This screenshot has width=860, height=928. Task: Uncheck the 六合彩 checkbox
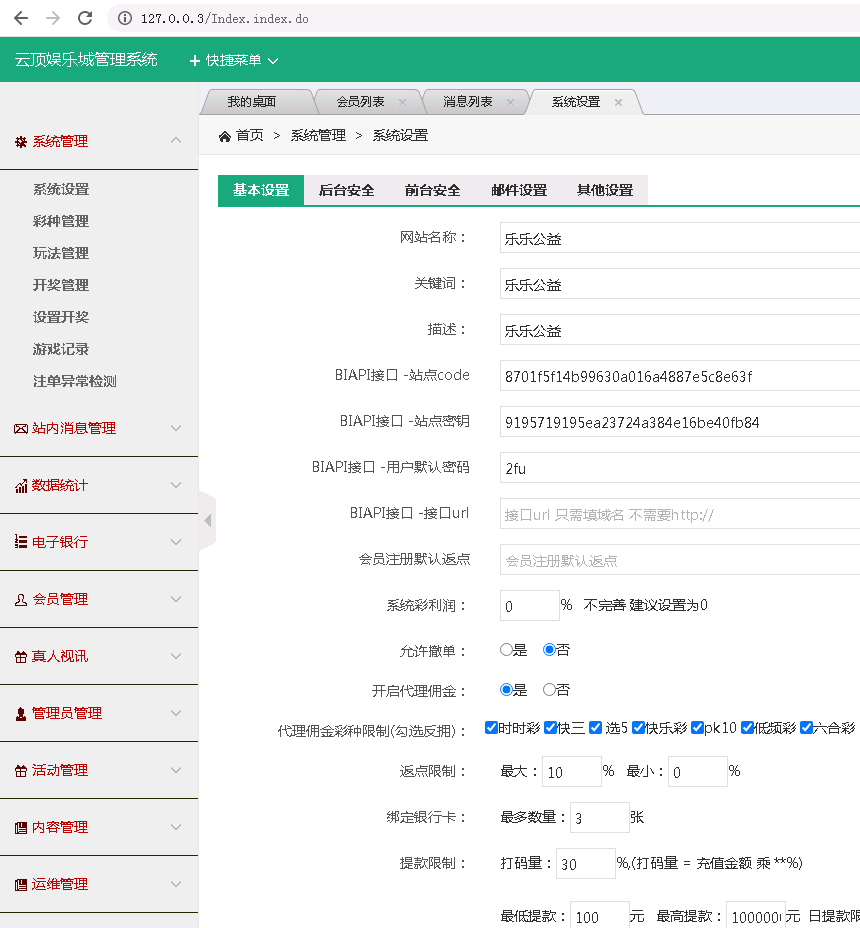pyautogui.click(x=806, y=727)
